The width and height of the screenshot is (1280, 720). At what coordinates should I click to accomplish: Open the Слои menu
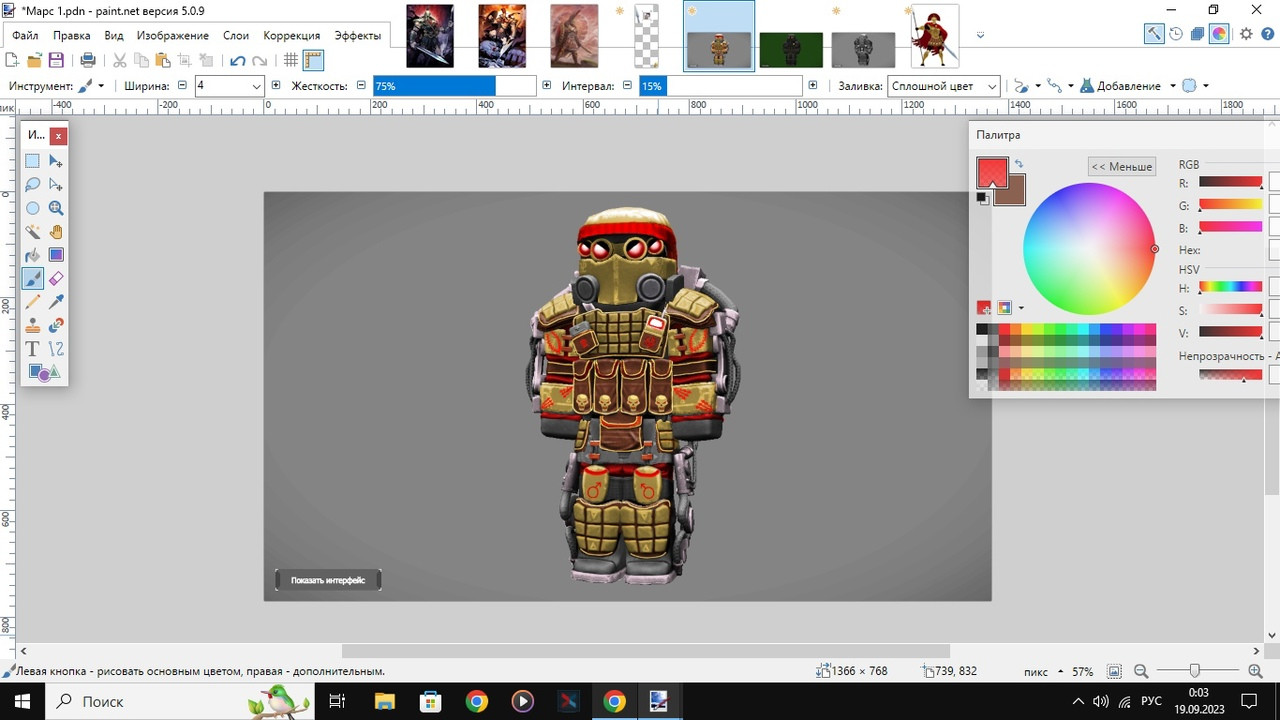(x=236, y=35)
